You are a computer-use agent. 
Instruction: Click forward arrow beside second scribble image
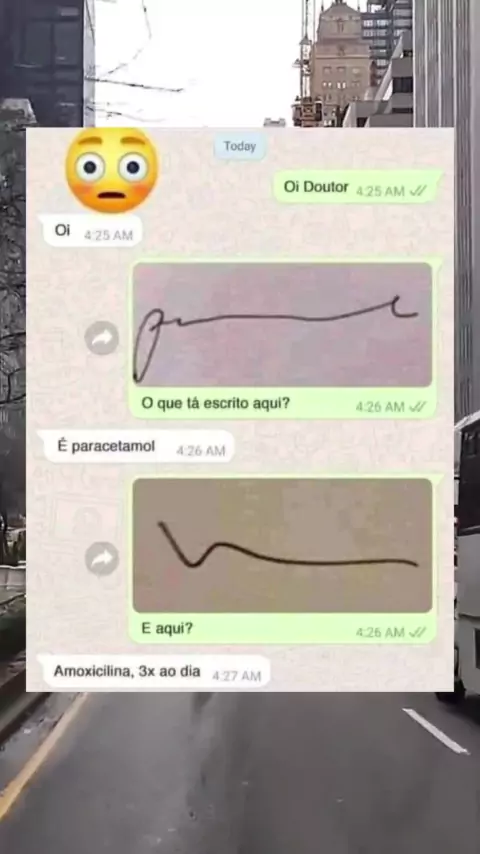point(102,559)
